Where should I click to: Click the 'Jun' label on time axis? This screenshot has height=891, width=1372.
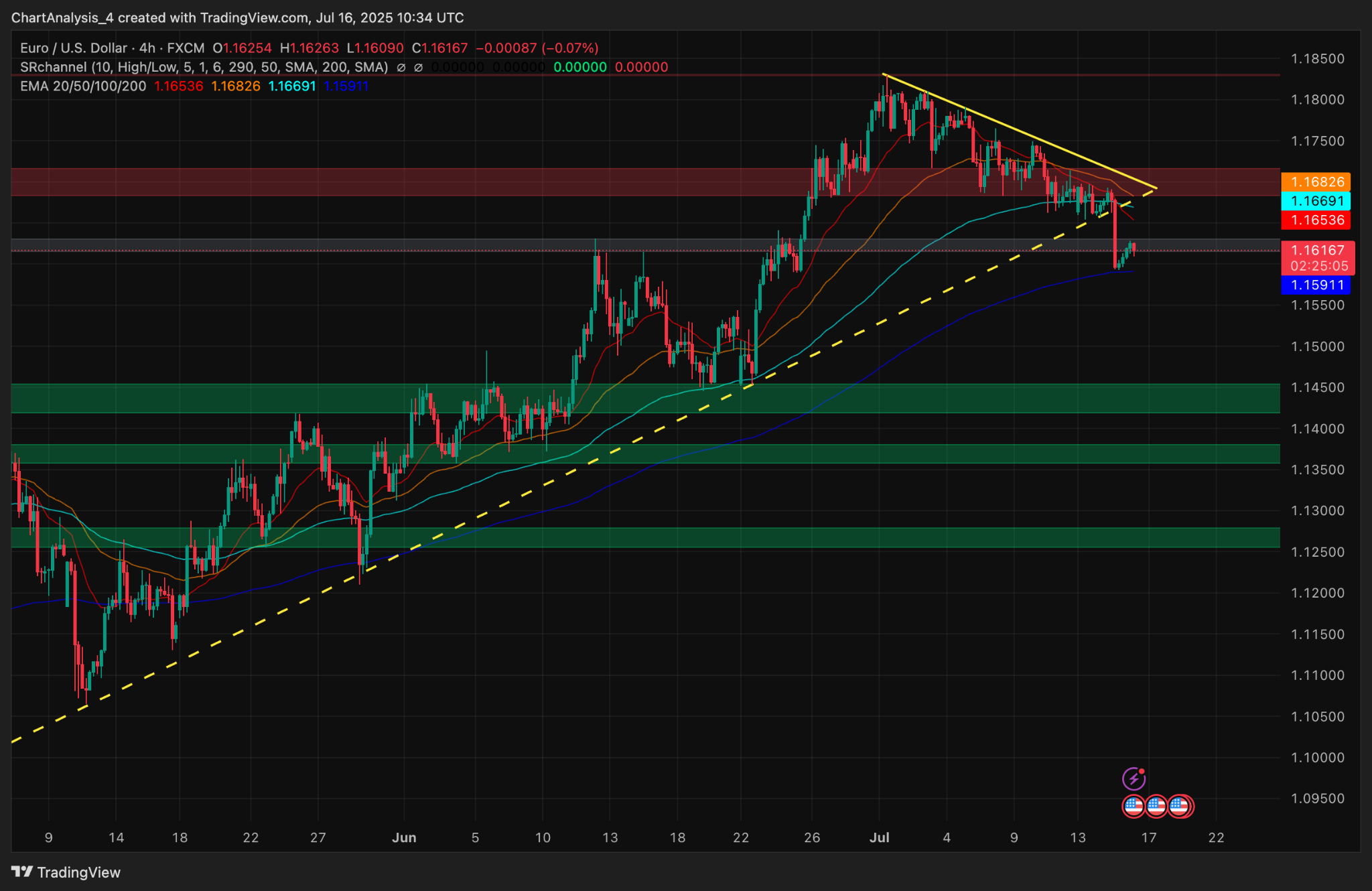click(404, 837)
